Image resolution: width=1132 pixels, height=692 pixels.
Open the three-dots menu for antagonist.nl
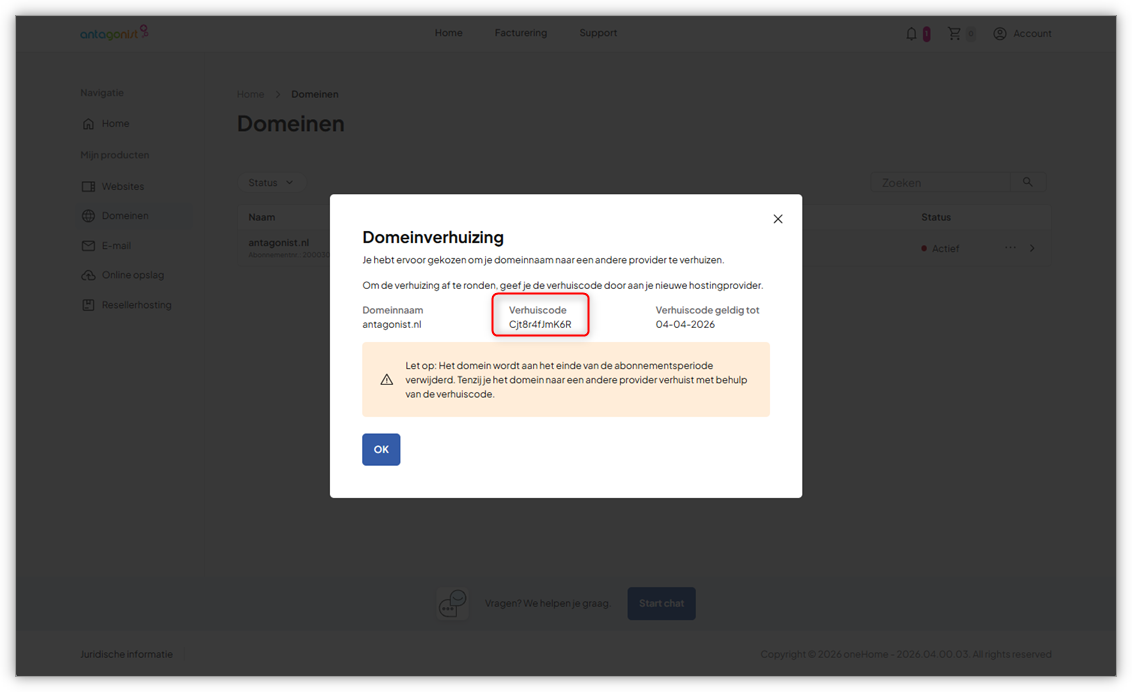[x=1010, y=248]
